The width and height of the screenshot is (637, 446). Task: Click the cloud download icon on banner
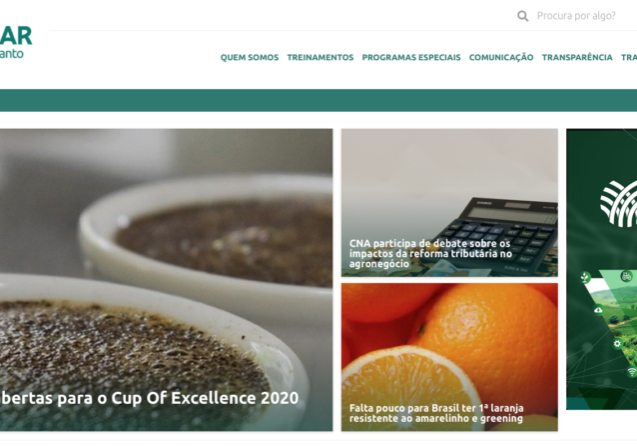[x=598, y=311]
